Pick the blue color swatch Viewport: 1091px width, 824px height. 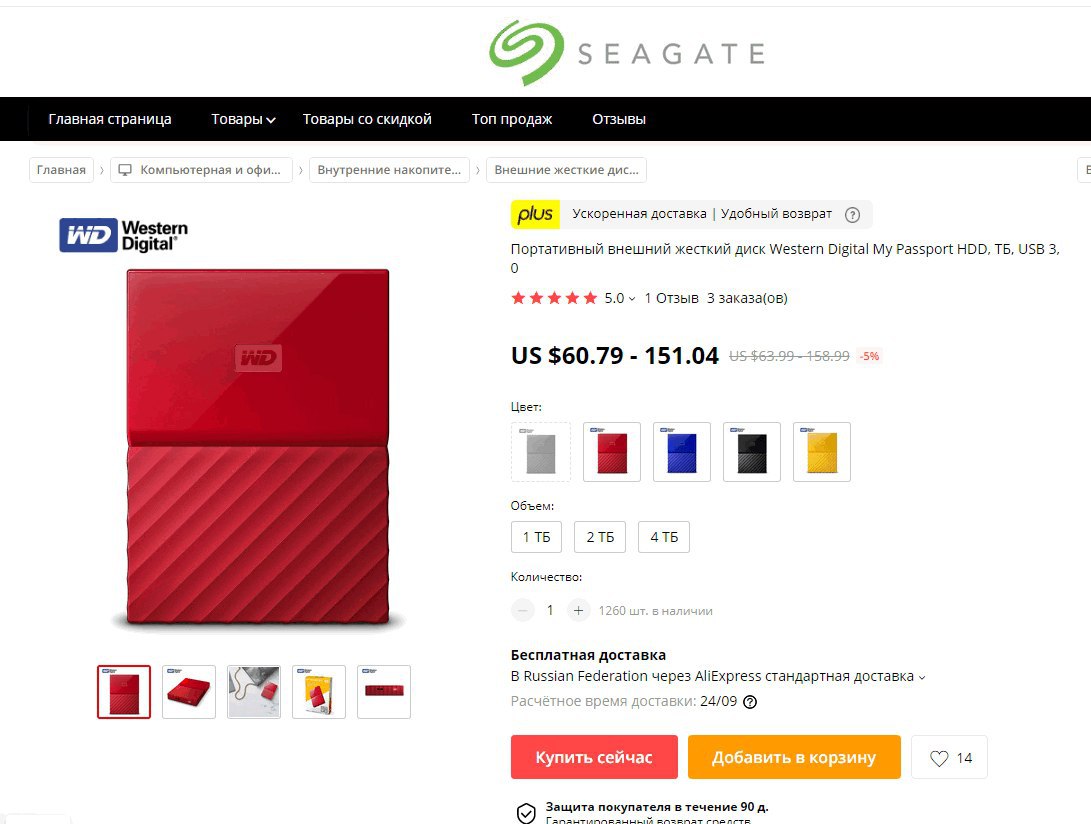click(682, 452)
